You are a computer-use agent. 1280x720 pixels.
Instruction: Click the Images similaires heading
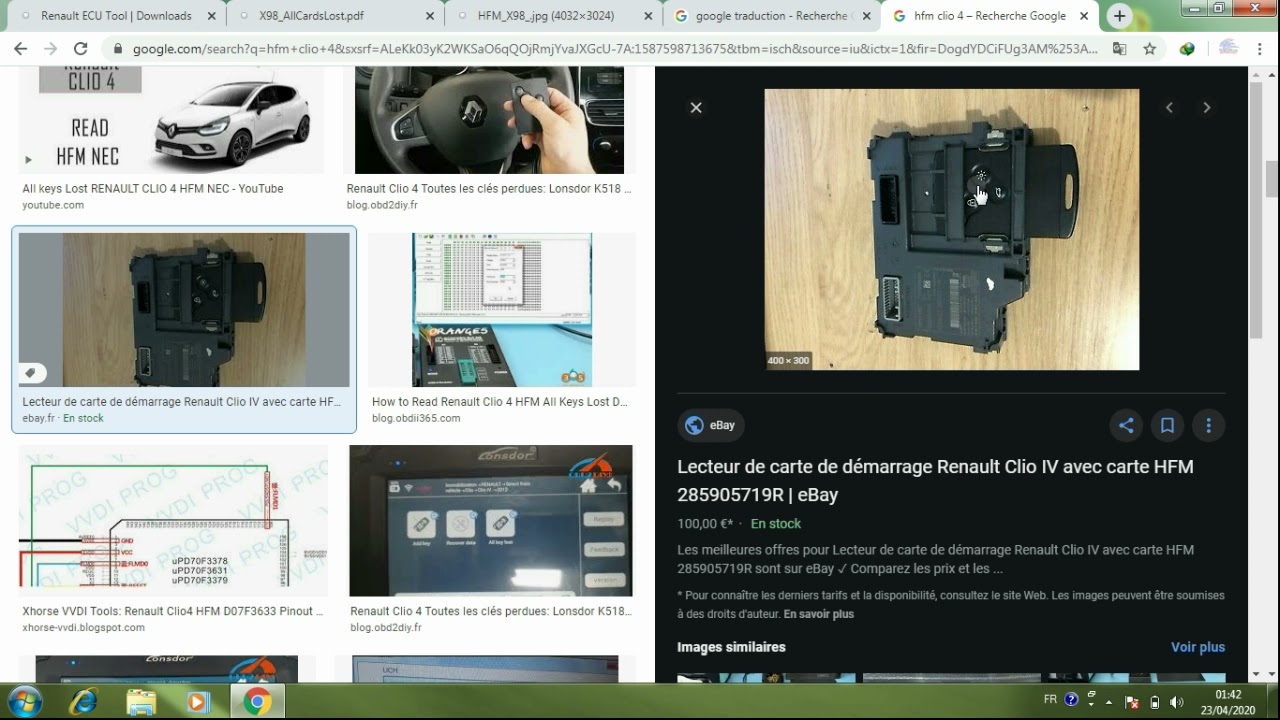pos(731,647)
